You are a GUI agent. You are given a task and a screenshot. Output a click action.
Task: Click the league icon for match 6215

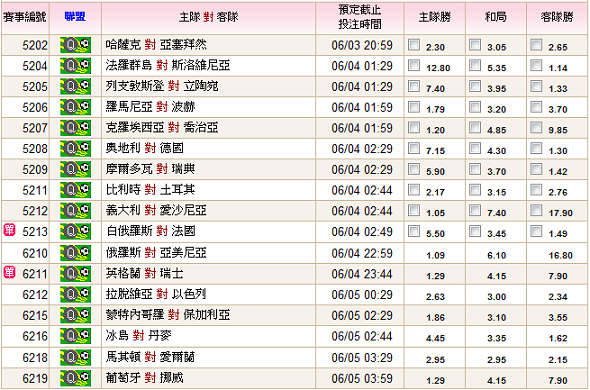75,315
